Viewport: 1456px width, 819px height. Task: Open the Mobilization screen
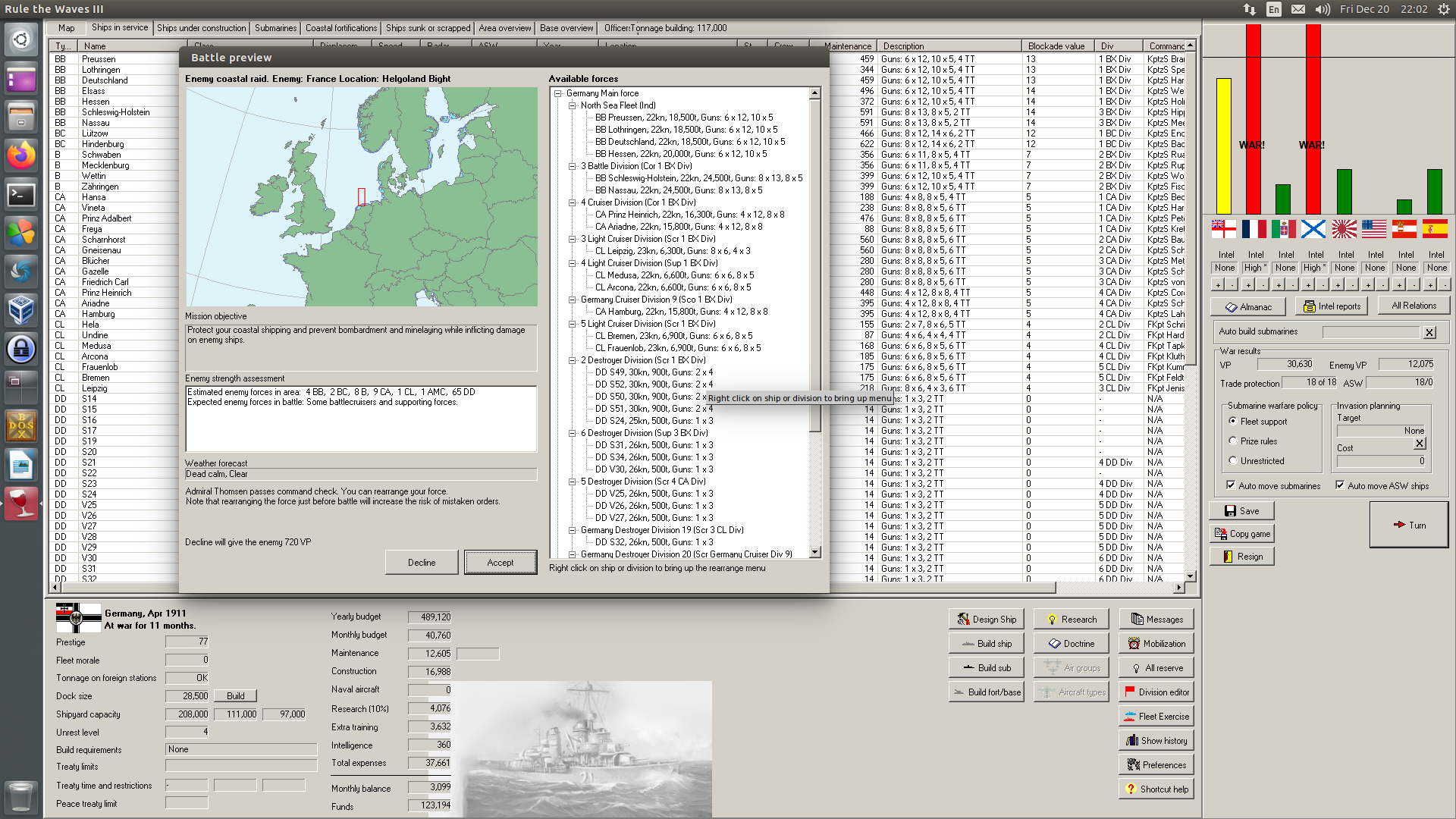(1156, 643)
